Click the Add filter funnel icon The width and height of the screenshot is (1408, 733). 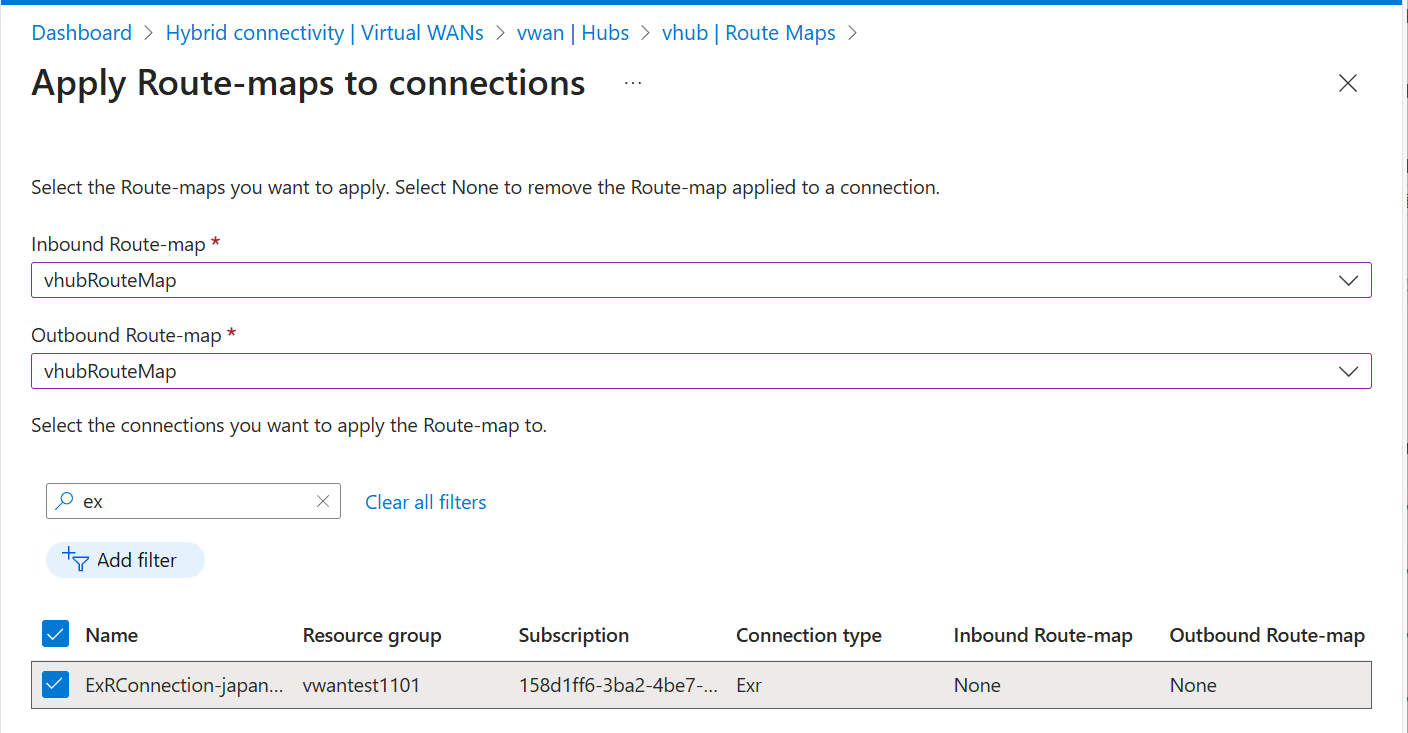click(x=76, y=560)
